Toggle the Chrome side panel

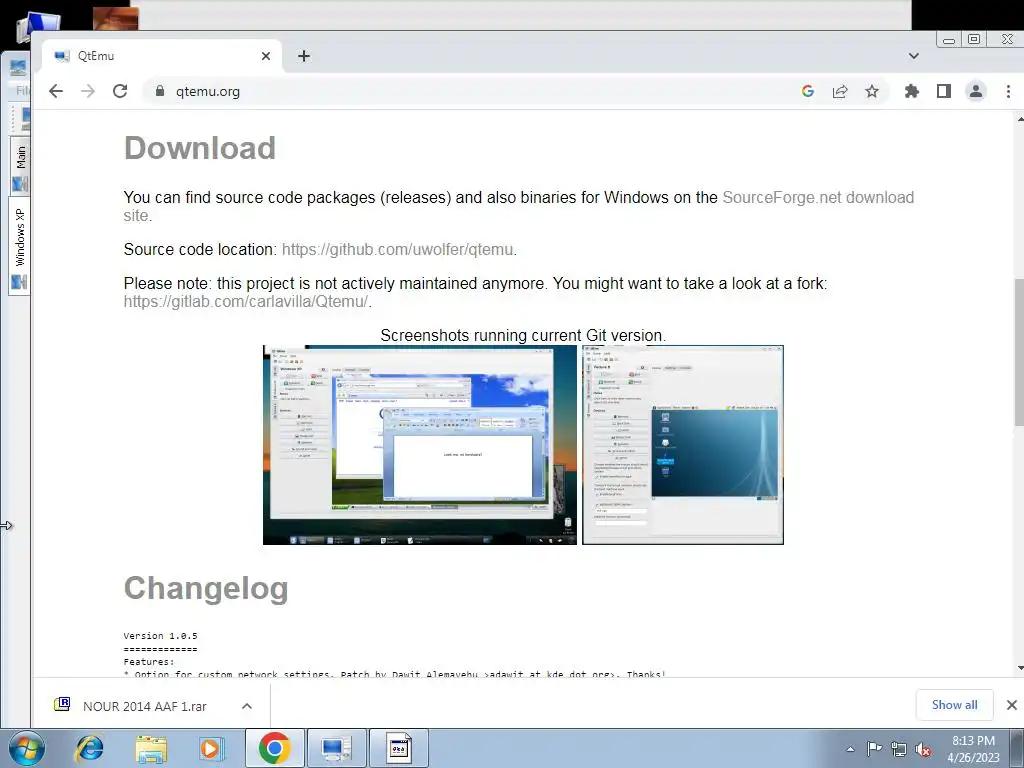(x=944, y=91)
